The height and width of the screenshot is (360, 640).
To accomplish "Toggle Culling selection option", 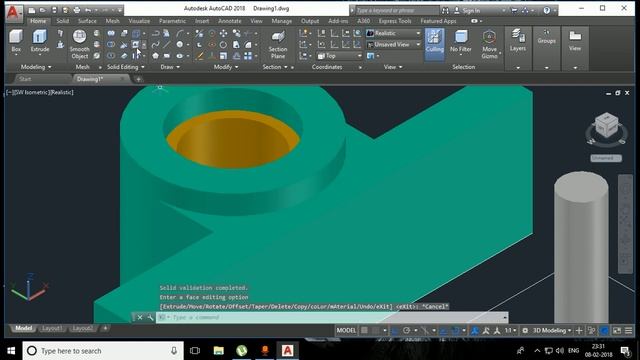I will pyautogui.click(x=434, y=44).
